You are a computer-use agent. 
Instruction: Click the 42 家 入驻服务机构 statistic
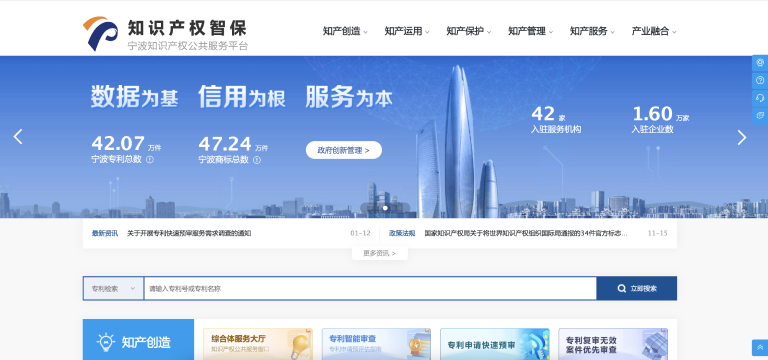556,120
